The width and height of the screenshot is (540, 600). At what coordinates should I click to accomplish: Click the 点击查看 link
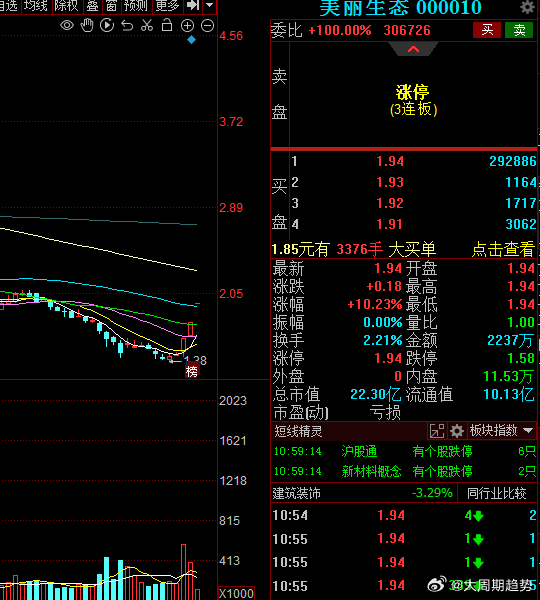(502, 249)
